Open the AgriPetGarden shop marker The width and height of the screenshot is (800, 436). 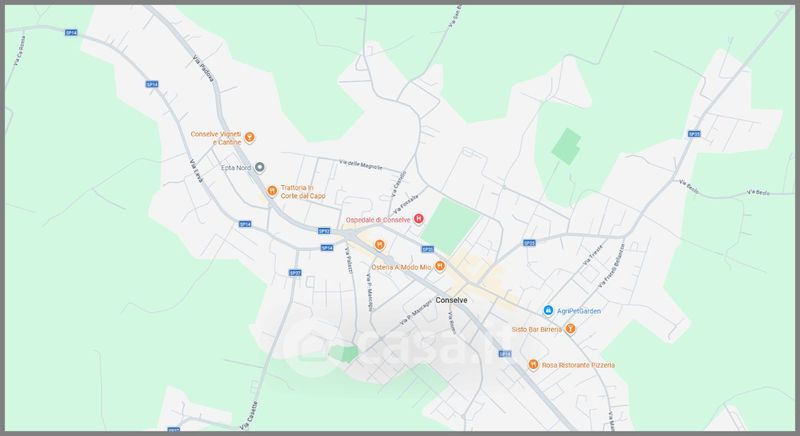pos(548,310)
